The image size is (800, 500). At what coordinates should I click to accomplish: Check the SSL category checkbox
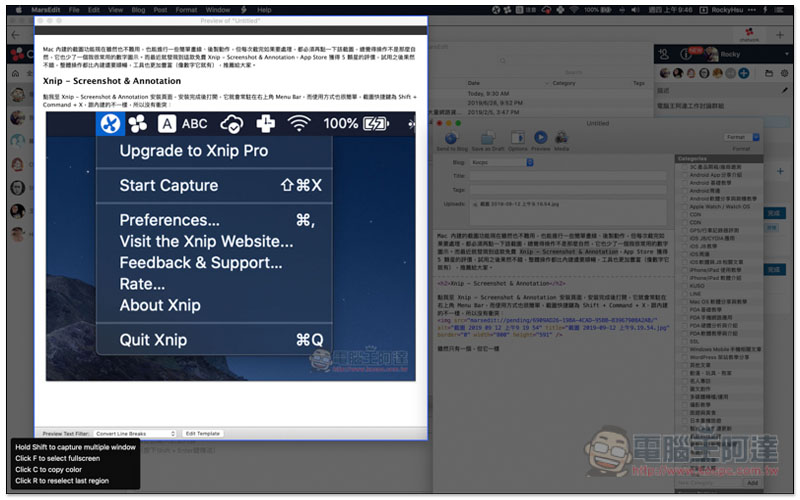tap(685, 341)
